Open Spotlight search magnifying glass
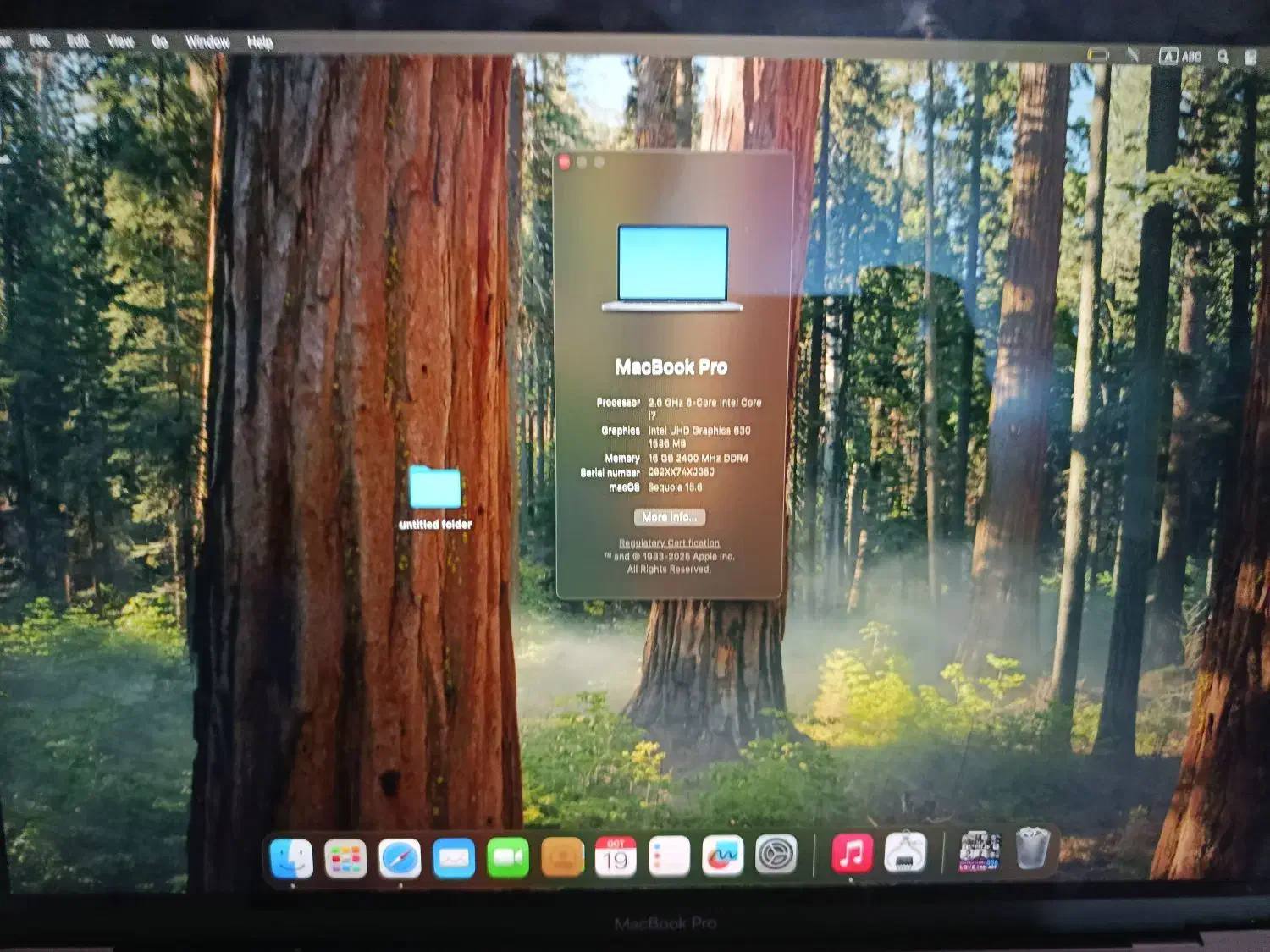Image resolution: width=1270 pixels, height=952 pixels. 1223,57
